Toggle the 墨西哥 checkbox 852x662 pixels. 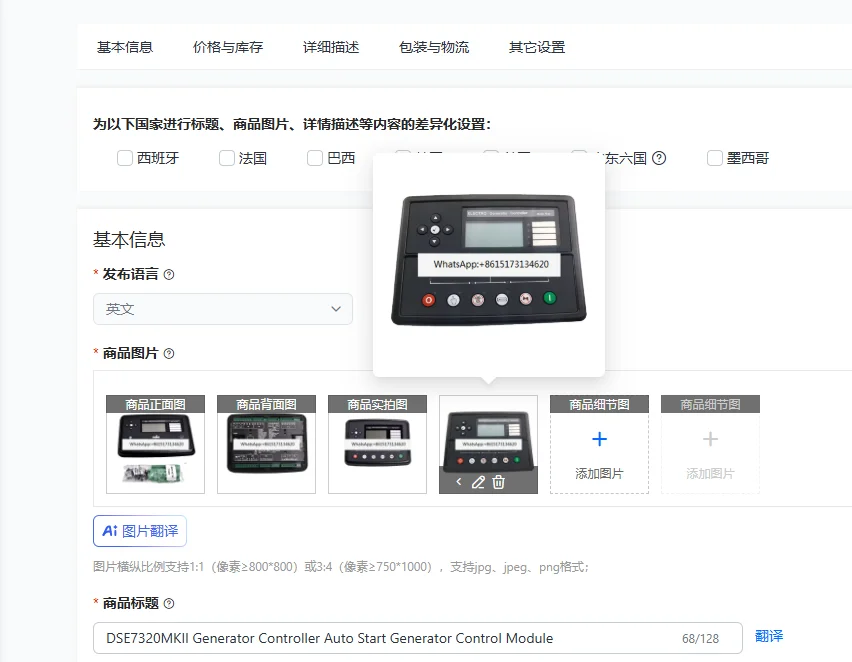(715, 158)
